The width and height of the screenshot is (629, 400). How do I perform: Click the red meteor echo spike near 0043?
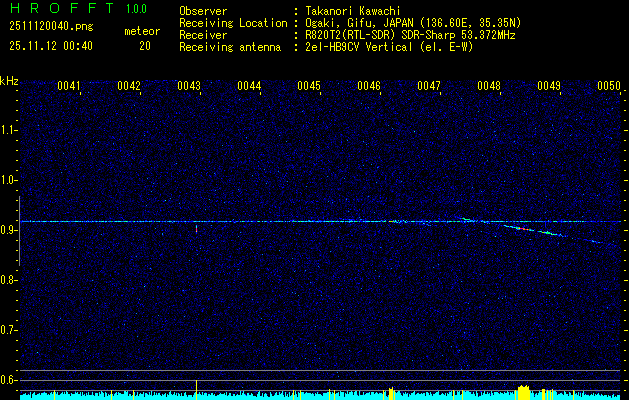pos(196,229)
